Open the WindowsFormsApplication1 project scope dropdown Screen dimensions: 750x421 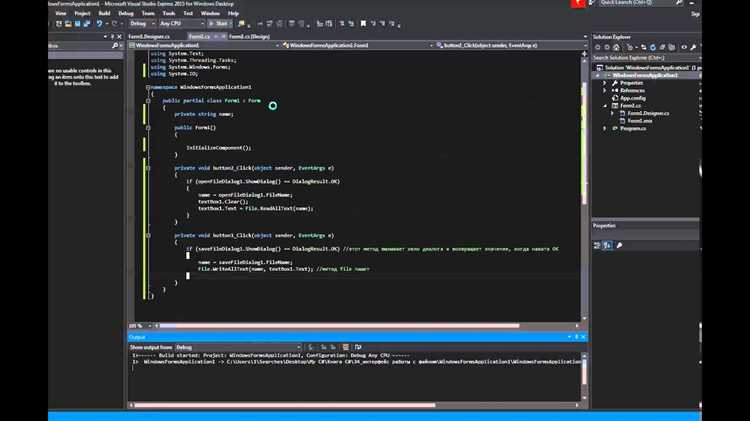pyautogui.click(x=204, y=45)
